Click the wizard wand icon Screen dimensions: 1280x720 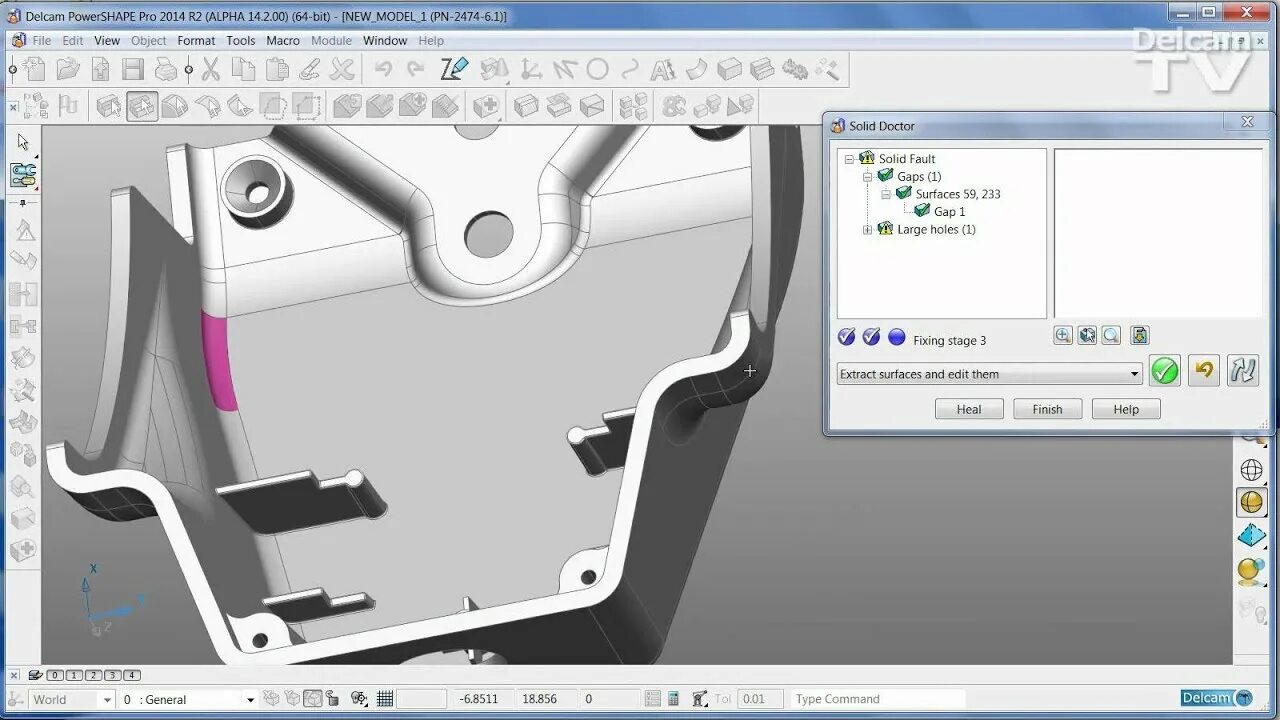tap(827, 69)
